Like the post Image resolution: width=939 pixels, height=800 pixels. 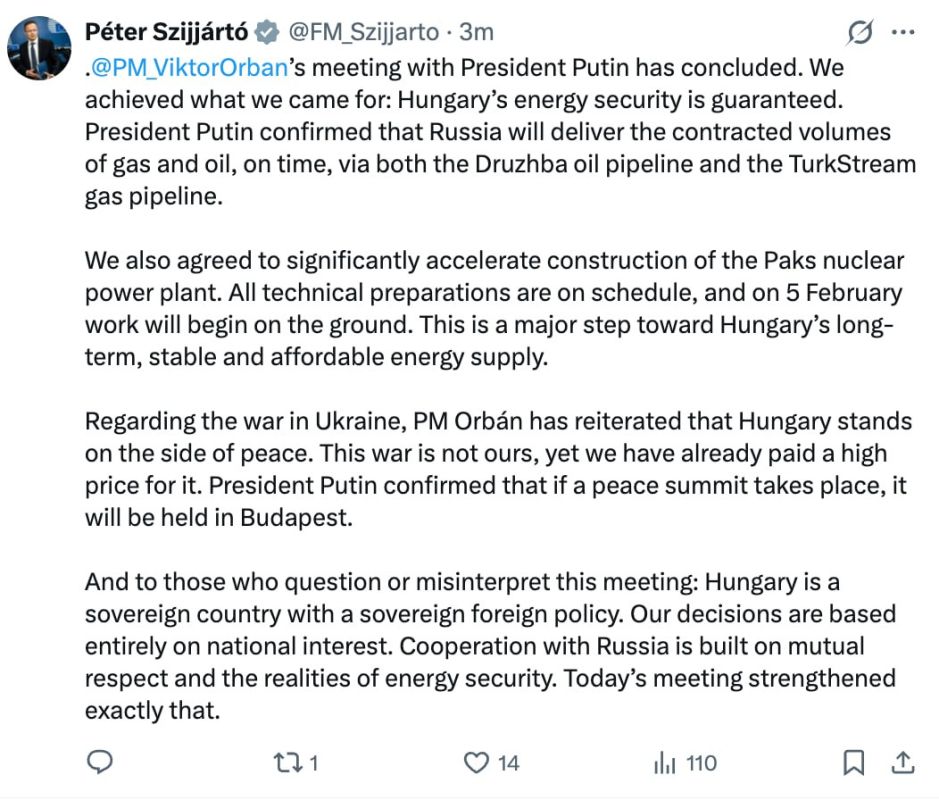(x=479, y=762)
